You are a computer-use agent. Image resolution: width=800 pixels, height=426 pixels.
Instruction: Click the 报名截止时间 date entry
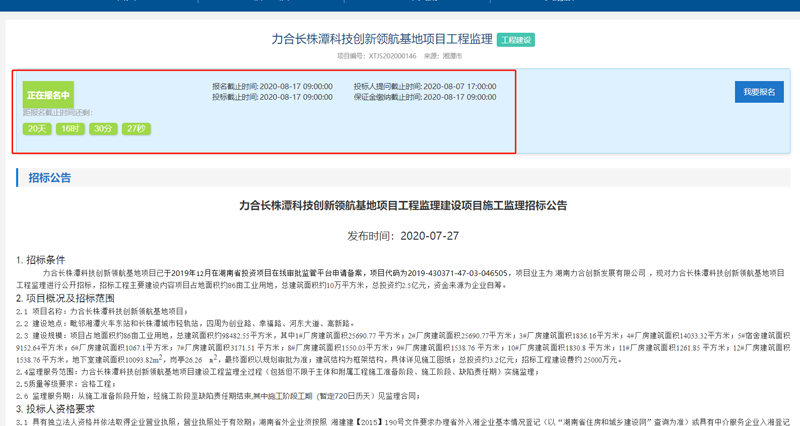272,87
